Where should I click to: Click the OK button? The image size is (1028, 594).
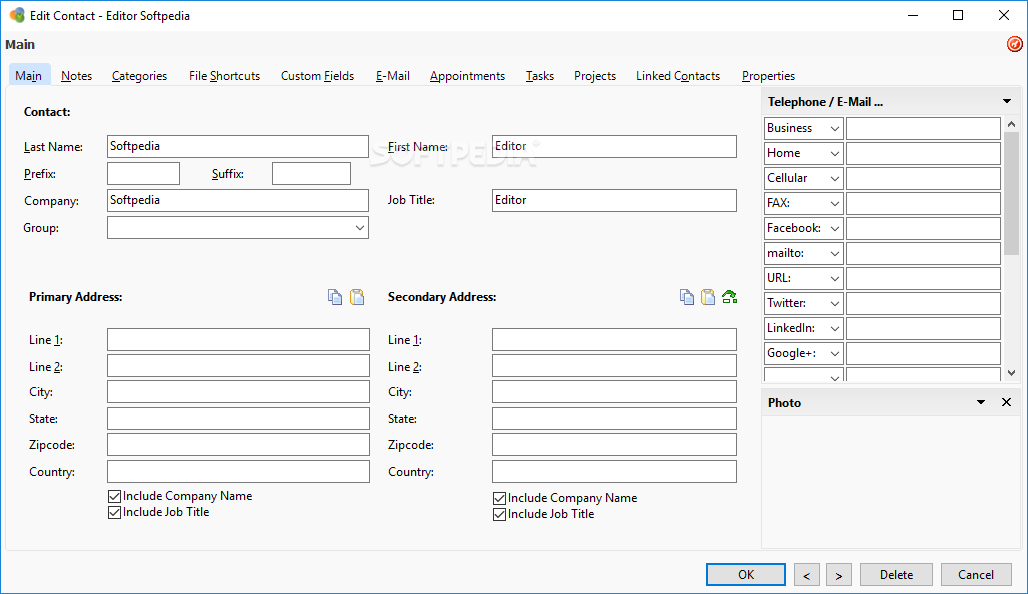(x=746, y=574)
